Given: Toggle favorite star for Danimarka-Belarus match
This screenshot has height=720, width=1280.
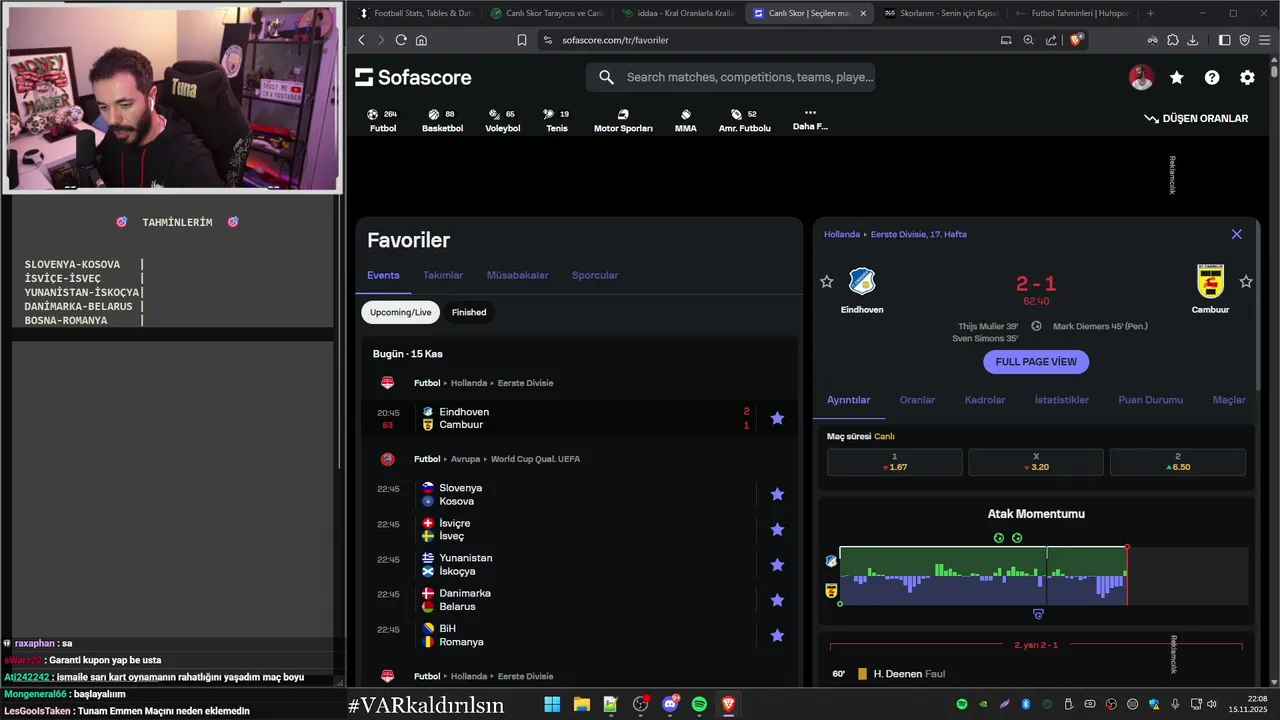Looking at the screenshot, I should point(777,600).
